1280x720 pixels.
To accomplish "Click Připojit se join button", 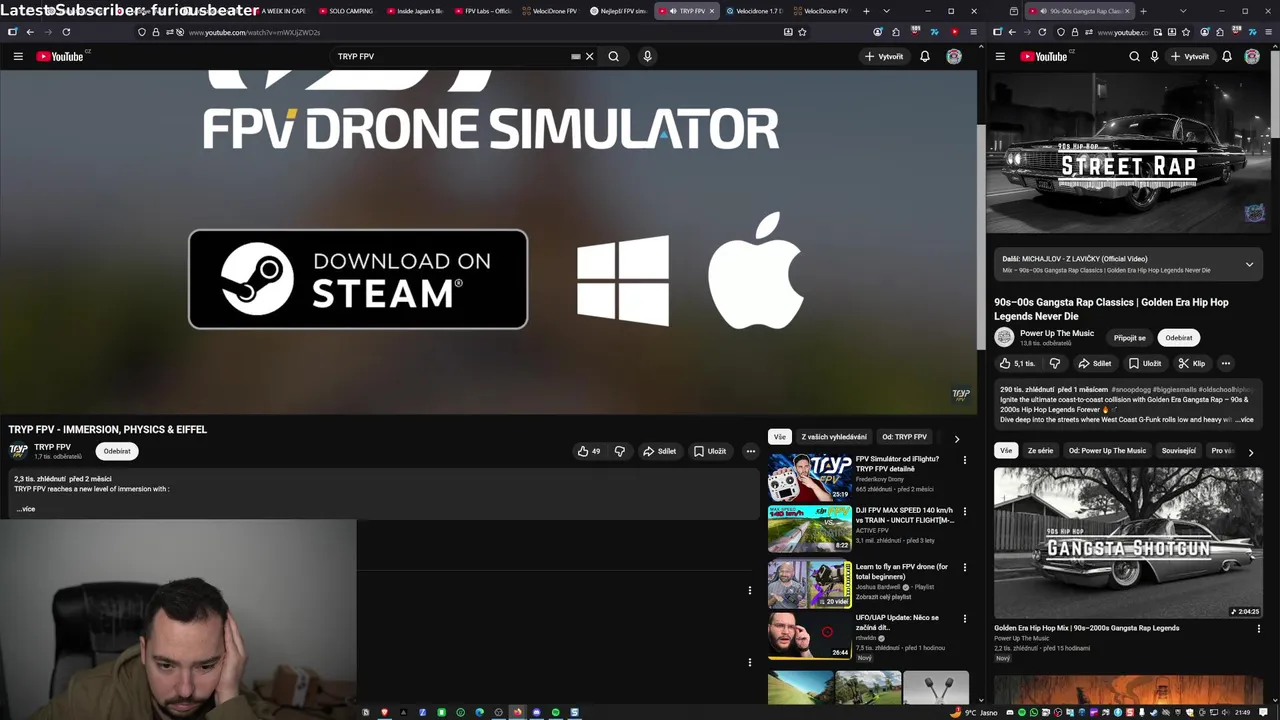I will click(x=1130, y=338).
